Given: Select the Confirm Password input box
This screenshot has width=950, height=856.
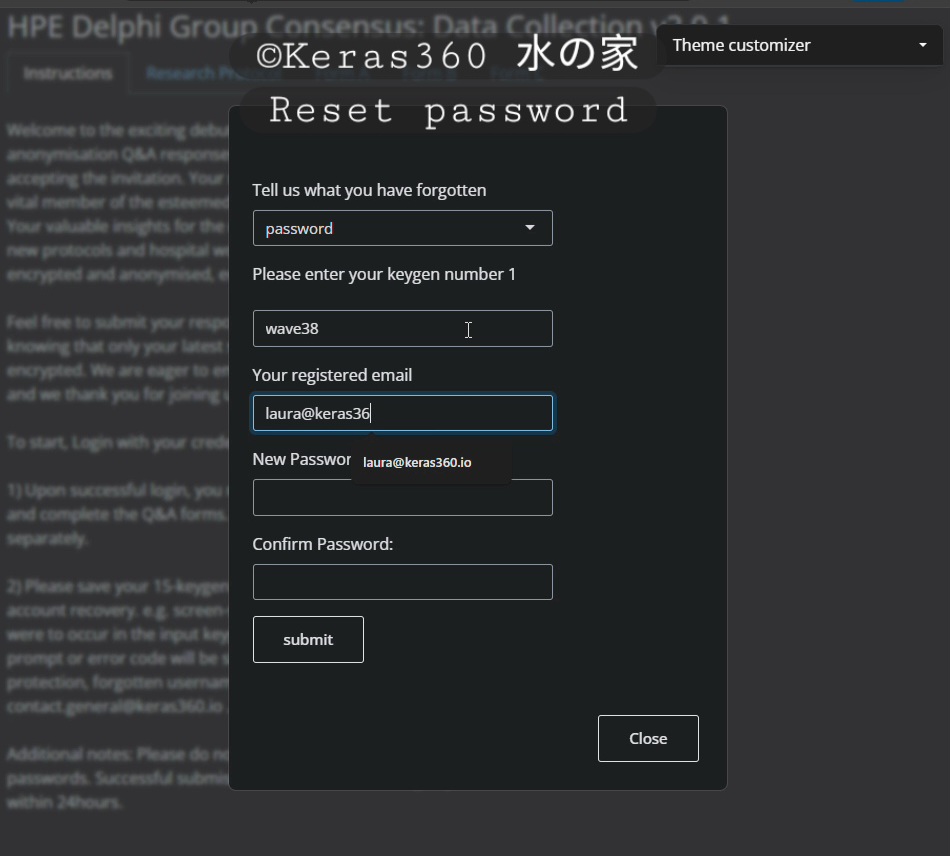Looking at the screenshot, I should 402,582.
